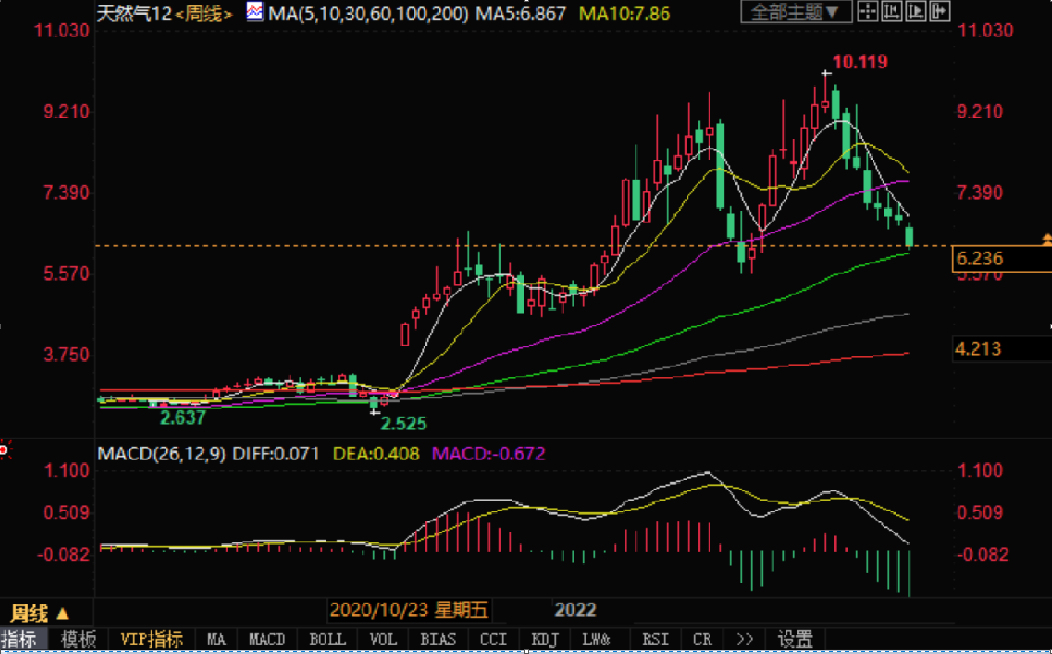Click the orange marker at right price axis
The height and width of the screenshot is (654, 1052).
click(x=1046, y=239)
